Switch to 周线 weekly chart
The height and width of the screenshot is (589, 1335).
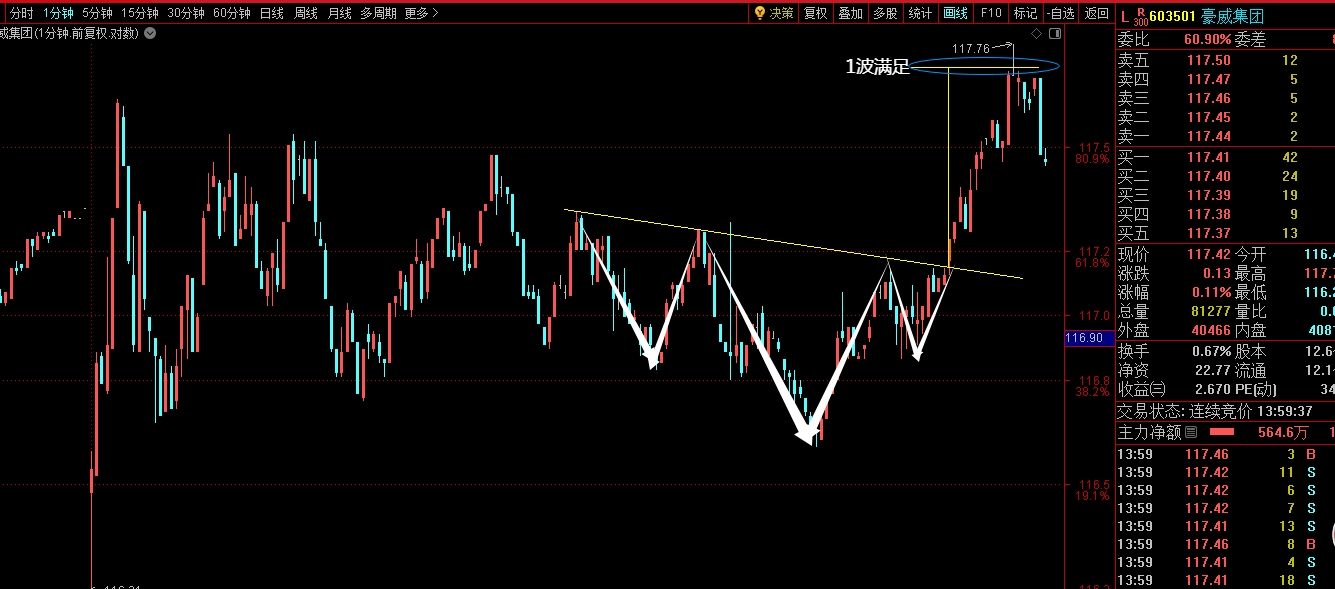[x=306, y=13]
